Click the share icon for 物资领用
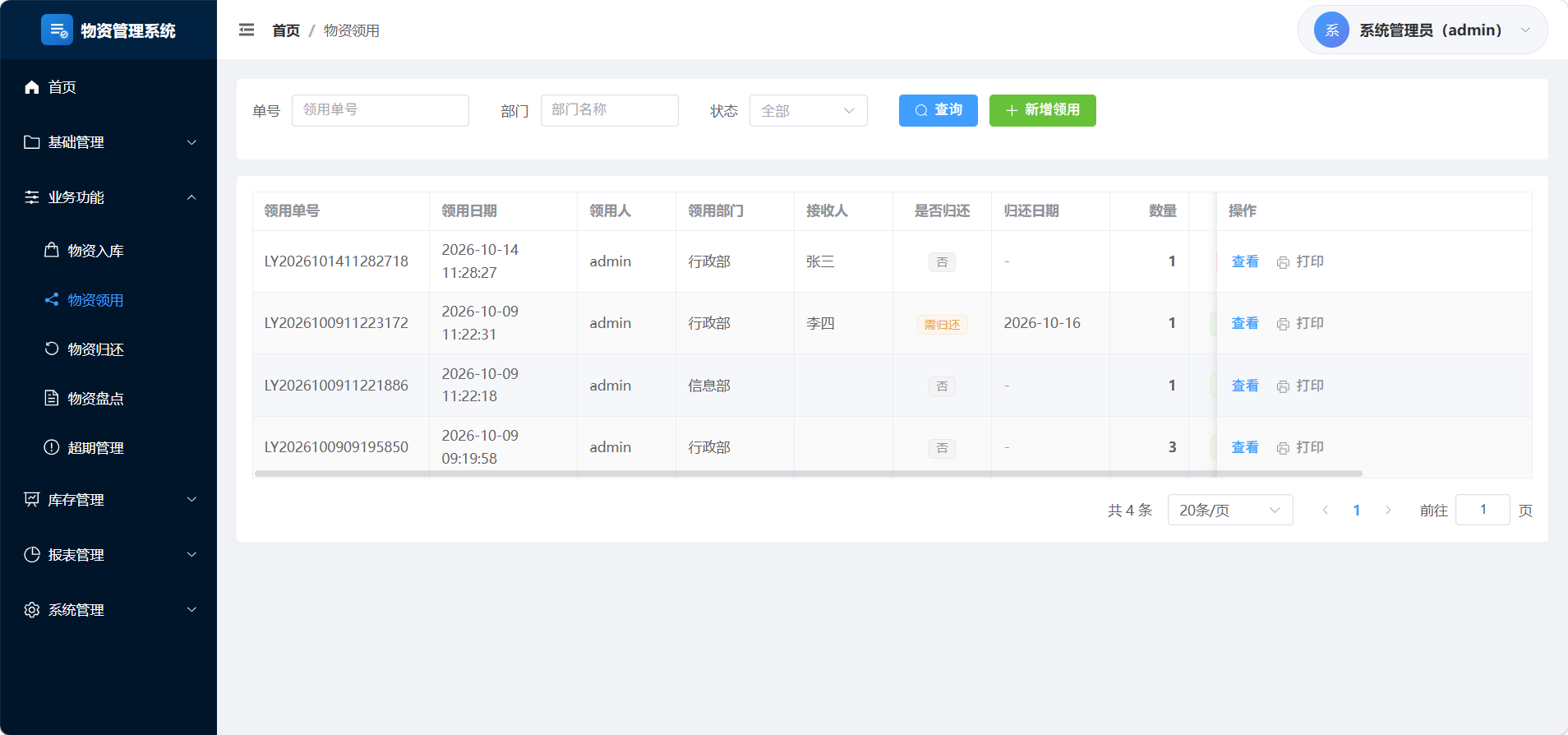This screenshot has height=735, width=1568. coord(52,299)
